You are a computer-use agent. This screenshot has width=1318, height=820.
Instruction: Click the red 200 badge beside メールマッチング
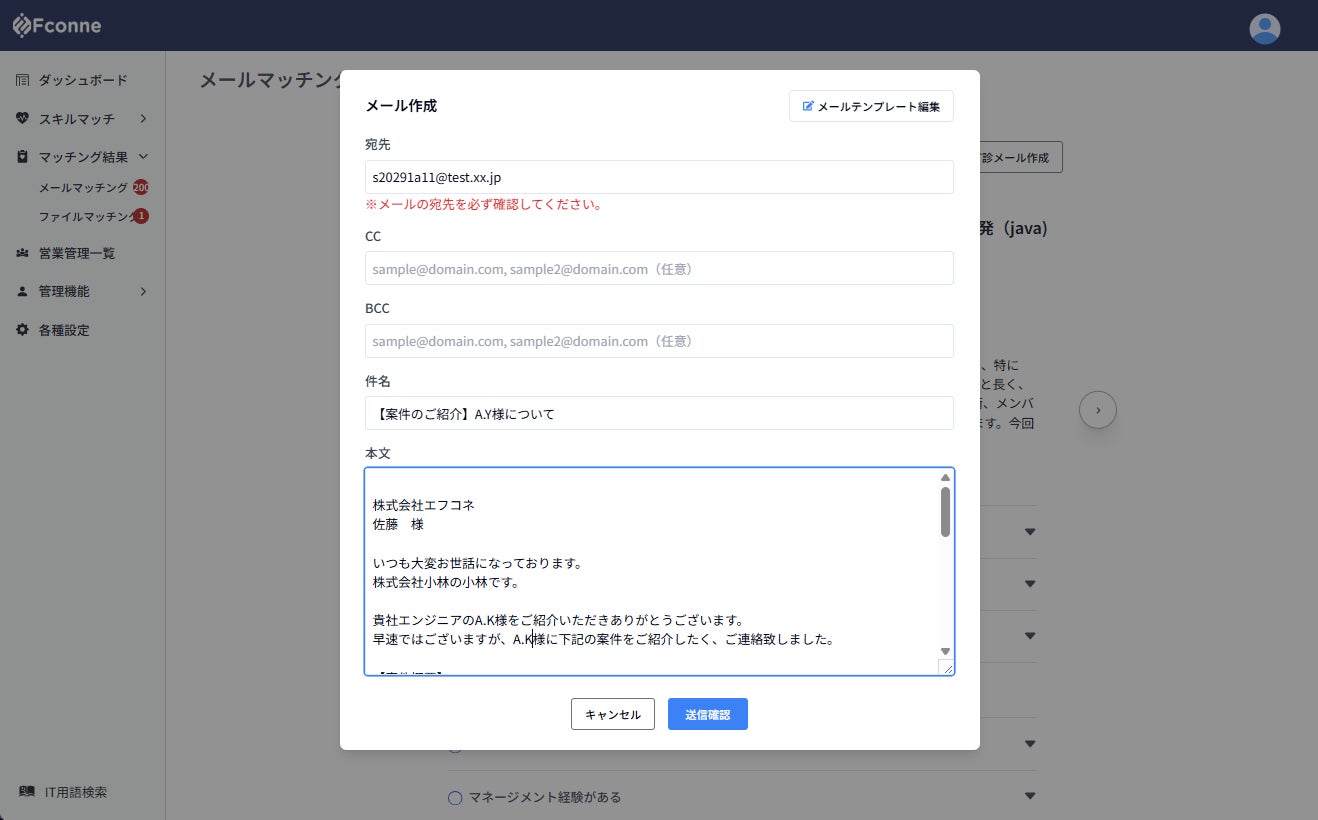pos(141,187)
